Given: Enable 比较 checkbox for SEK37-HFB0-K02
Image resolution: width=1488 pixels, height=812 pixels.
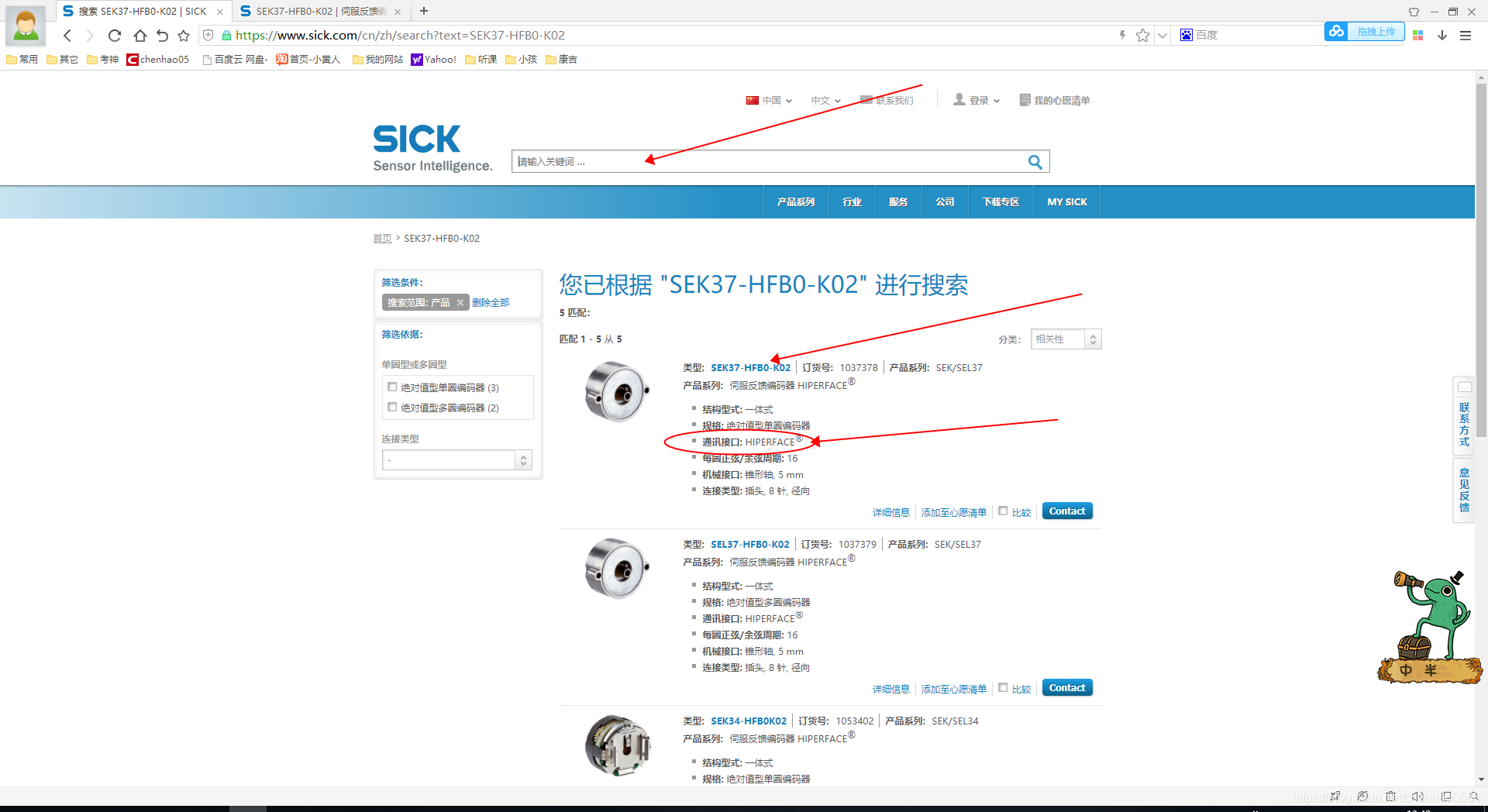Looking at the screenshot, I should [x=1003, y=511].
